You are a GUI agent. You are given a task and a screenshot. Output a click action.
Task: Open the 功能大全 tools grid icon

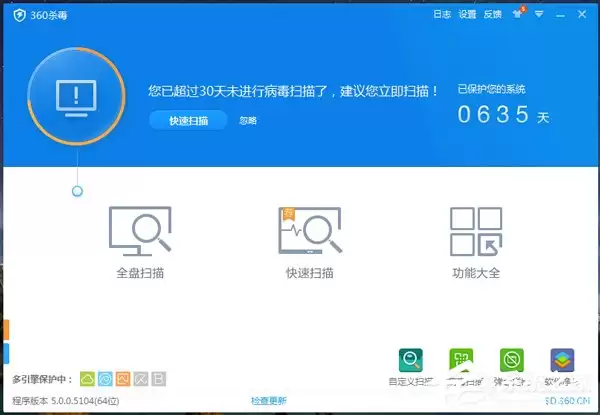(x=475, y=231)
